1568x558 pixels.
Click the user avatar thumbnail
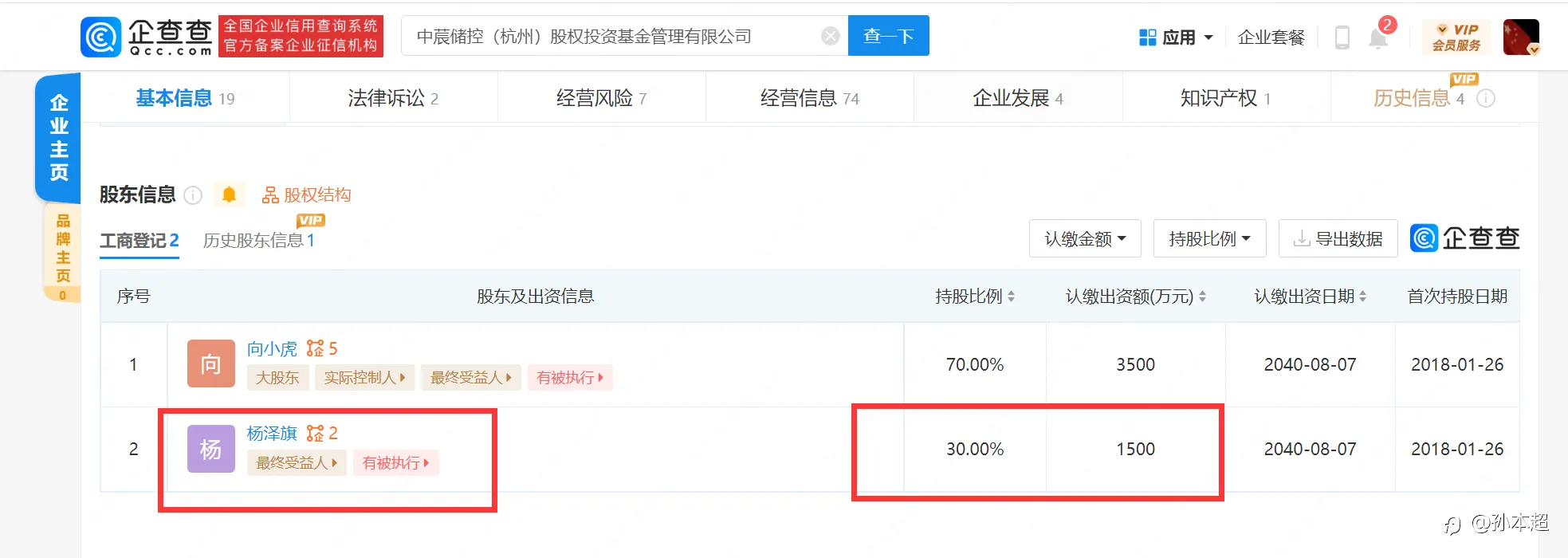[1521, 37]
